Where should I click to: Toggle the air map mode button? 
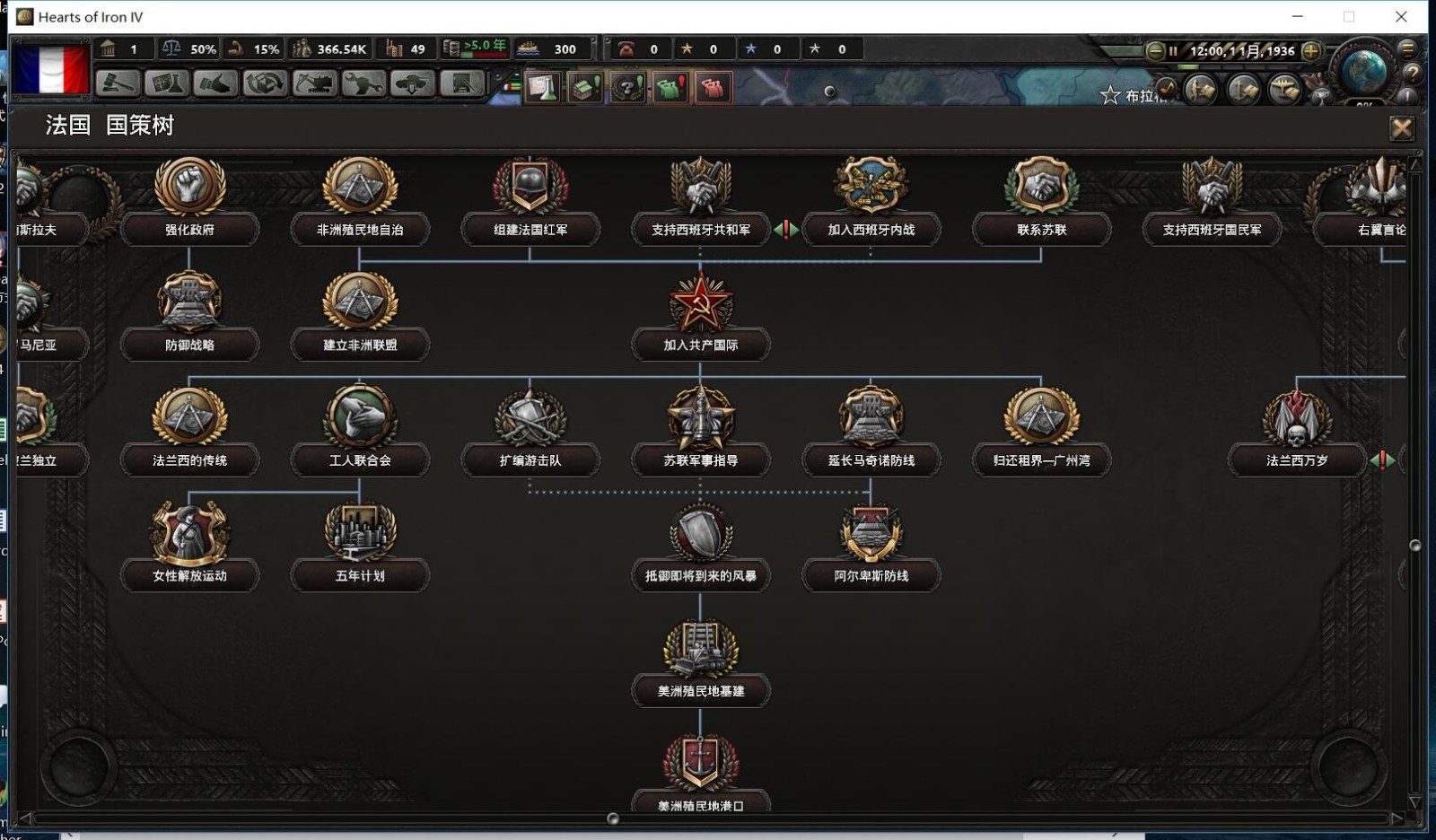1284,89
